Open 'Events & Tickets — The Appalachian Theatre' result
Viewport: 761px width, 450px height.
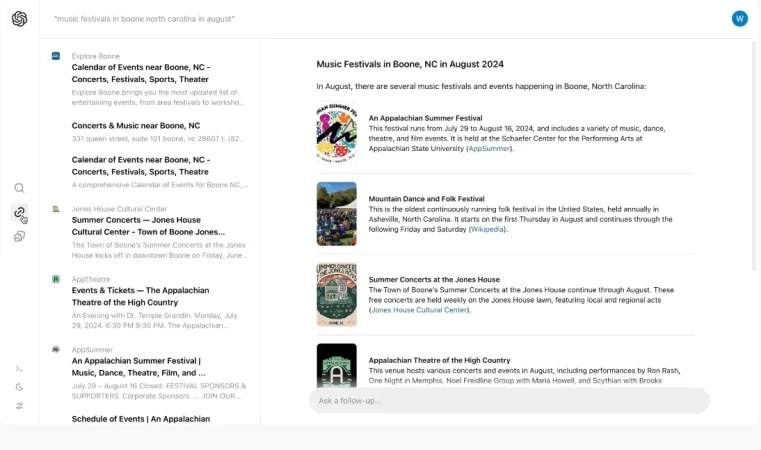140,296
